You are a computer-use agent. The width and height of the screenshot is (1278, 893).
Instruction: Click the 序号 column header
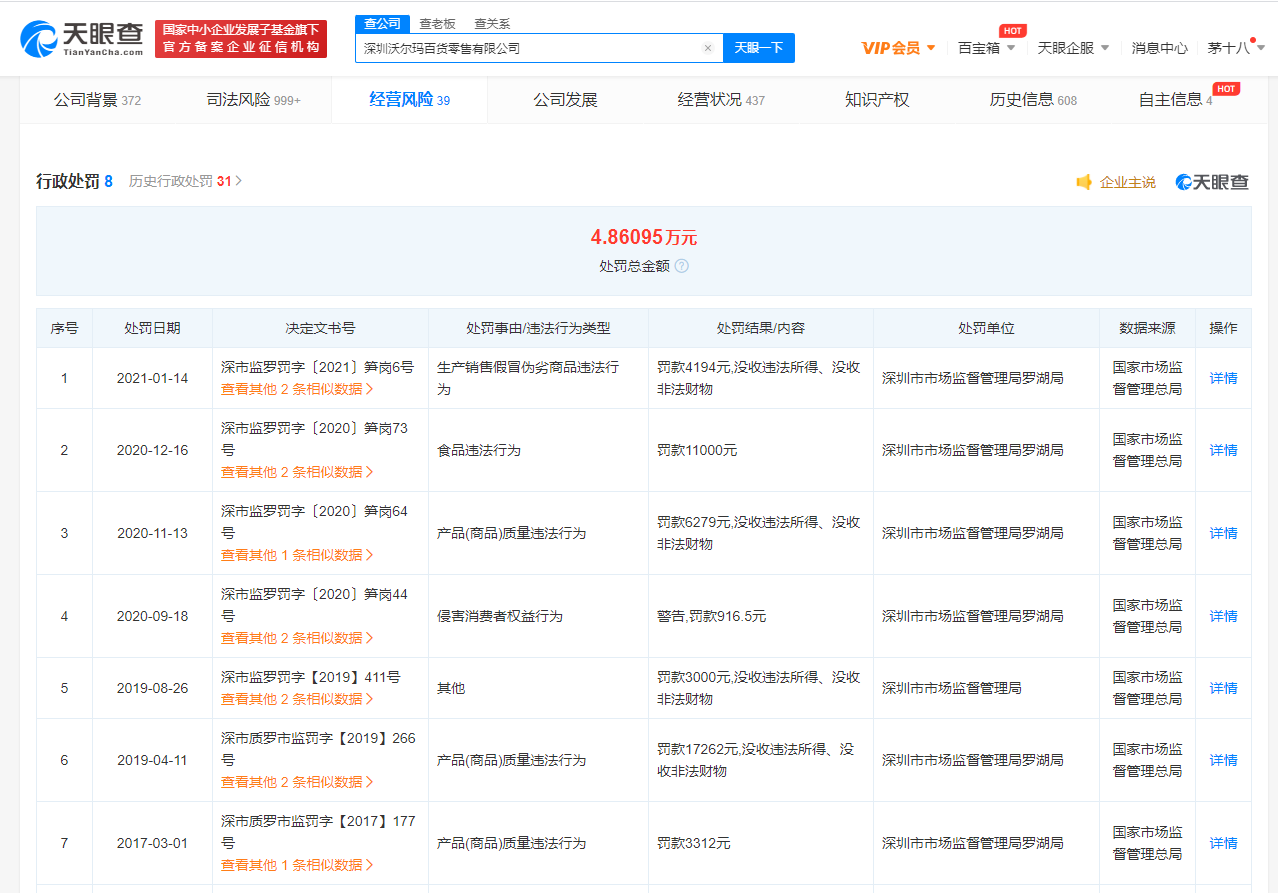64,328
